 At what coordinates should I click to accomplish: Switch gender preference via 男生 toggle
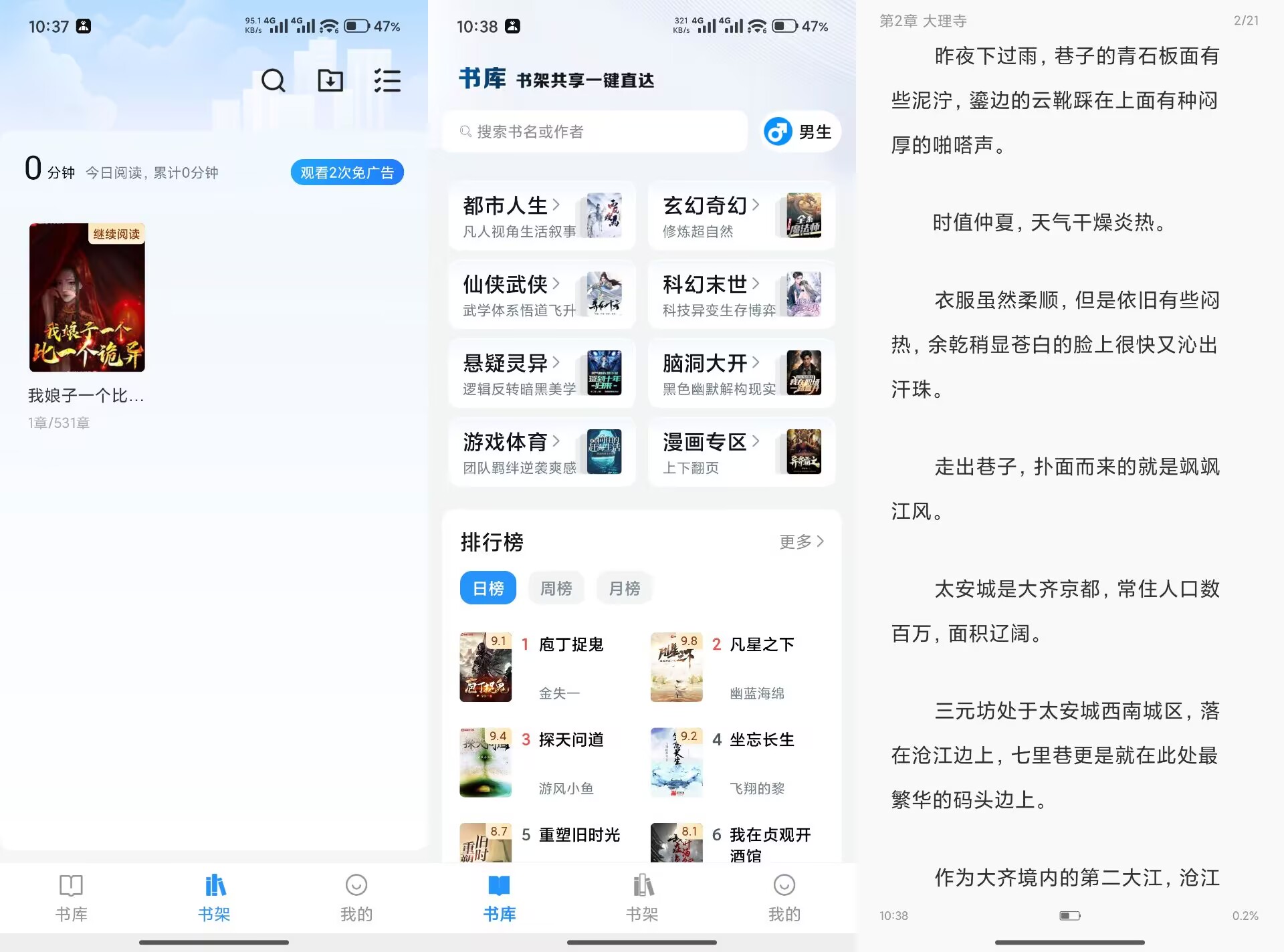799,132
